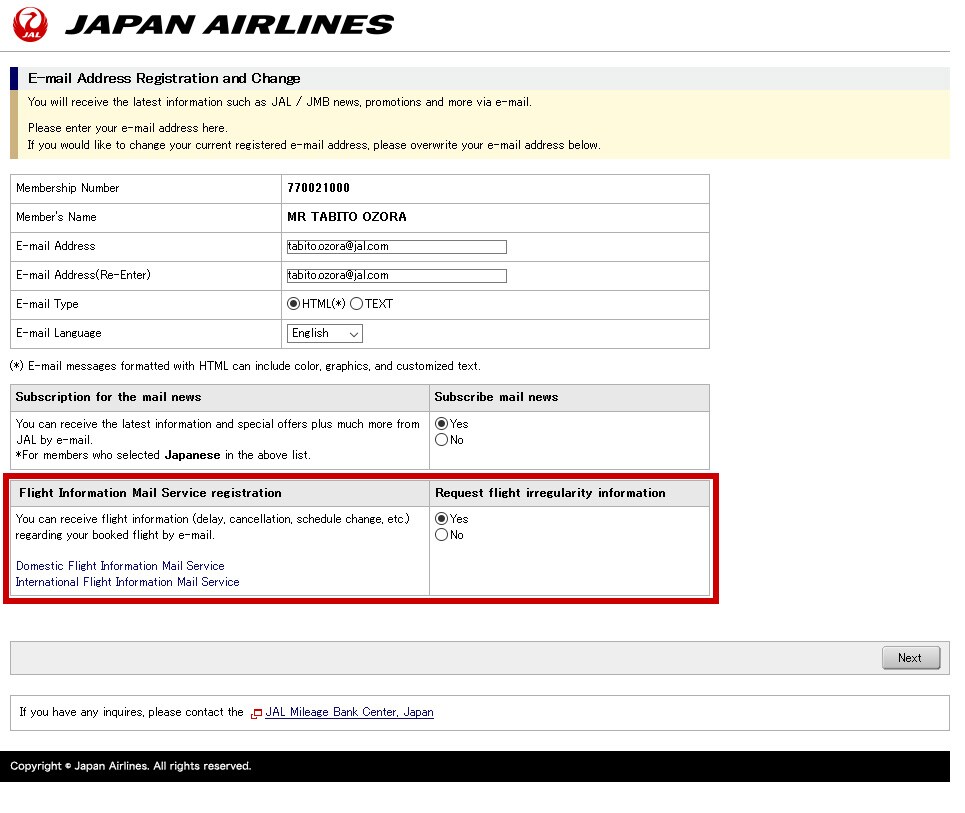Click external-link icon beside JAL Mileage Bank Center
Viewport: 965px width, 813px height.
pos(257,713)
